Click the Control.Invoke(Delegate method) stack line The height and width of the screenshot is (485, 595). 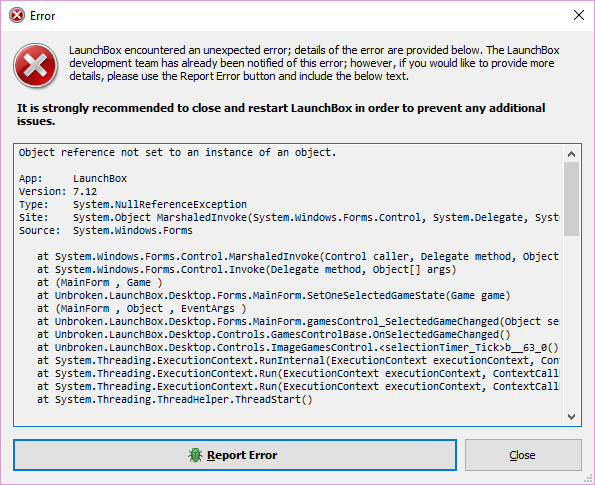tap(247, 269)
